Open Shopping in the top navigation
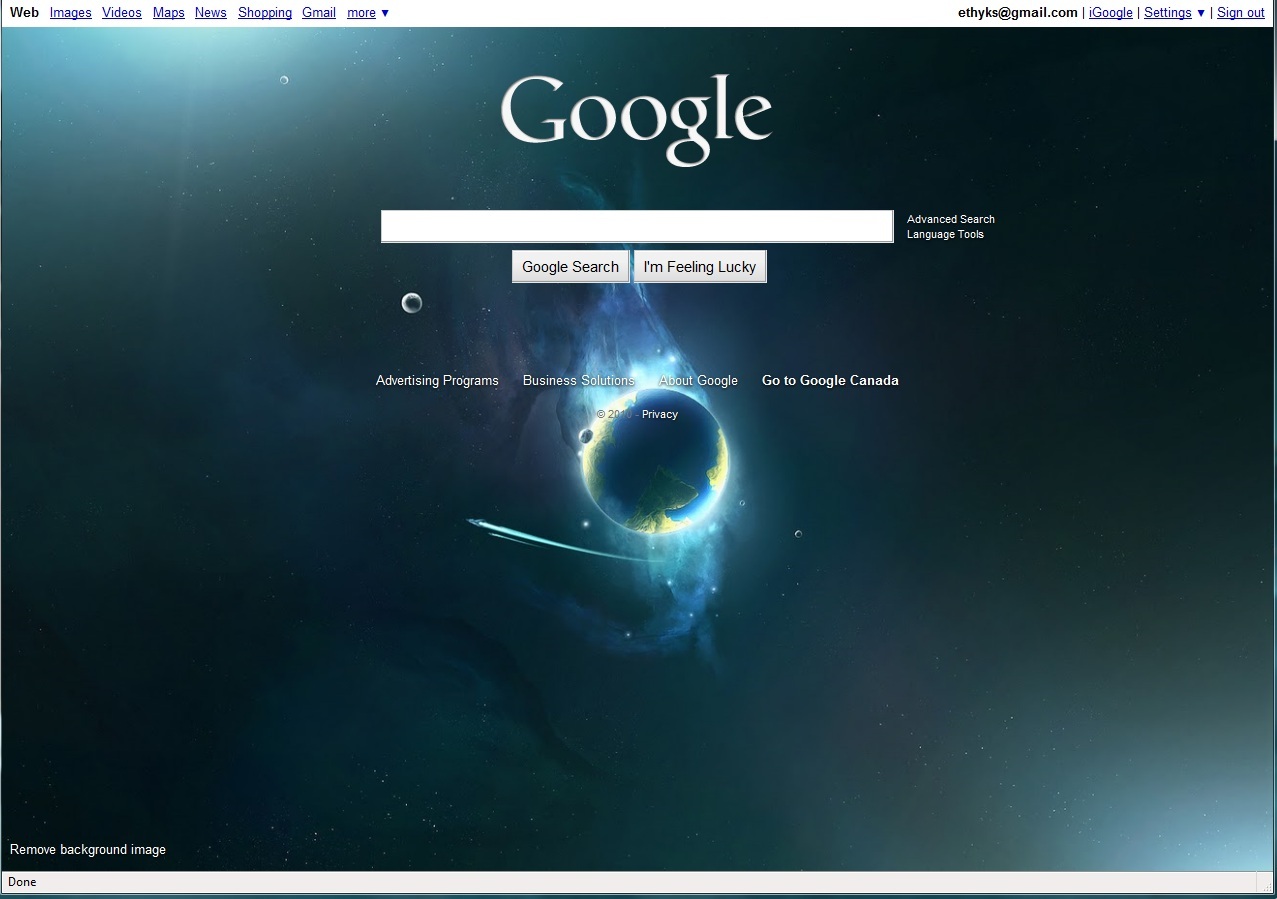This screenshot has width=1277, height=899. point(265,13)
